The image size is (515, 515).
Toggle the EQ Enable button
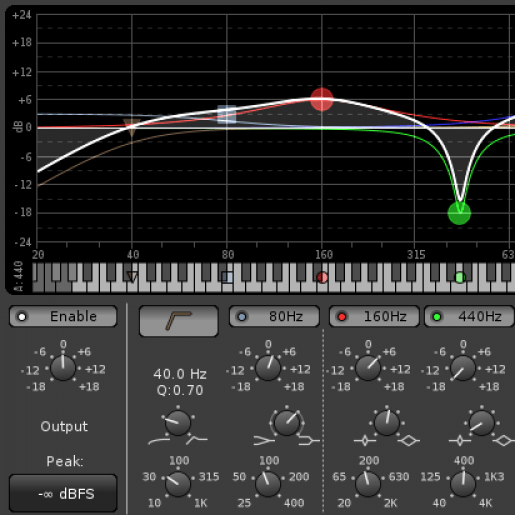63,316
